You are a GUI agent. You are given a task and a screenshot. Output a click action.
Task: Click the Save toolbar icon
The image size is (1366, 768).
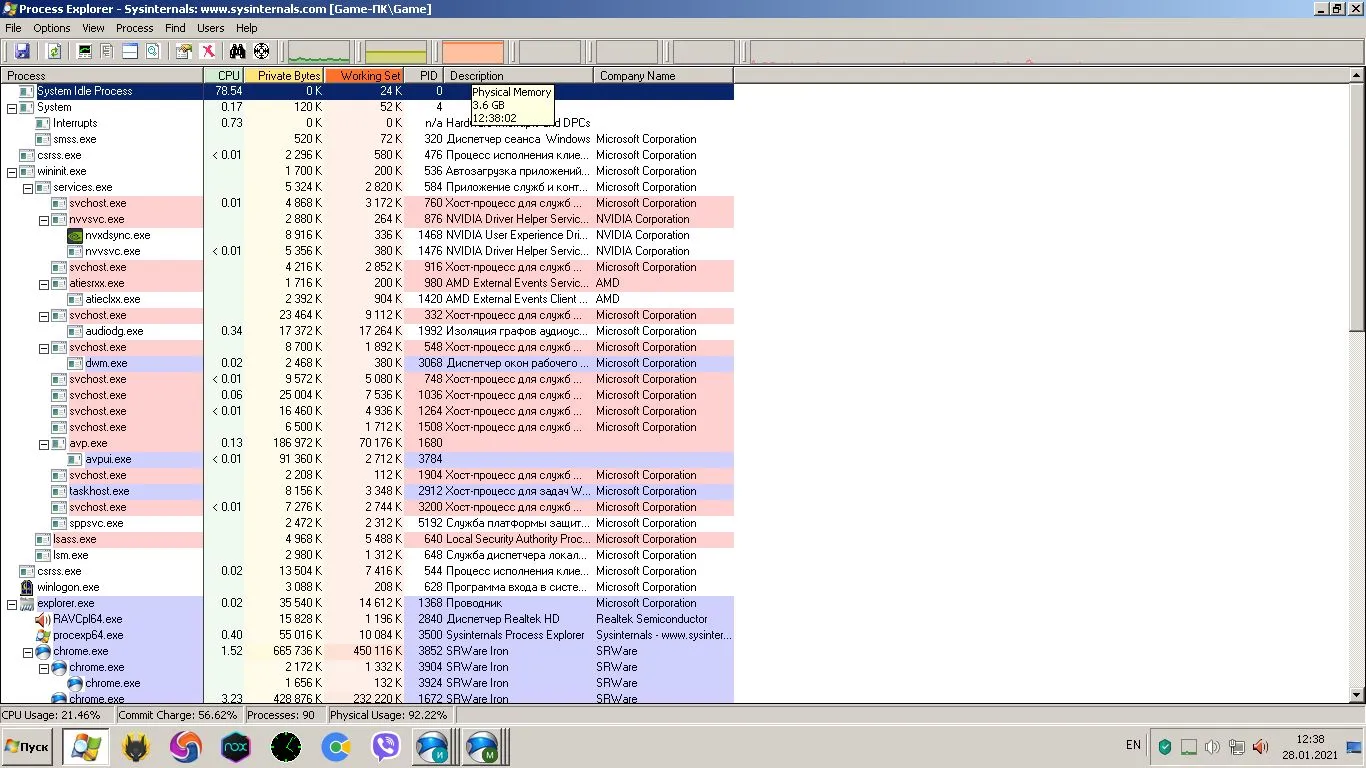[22, 51]
